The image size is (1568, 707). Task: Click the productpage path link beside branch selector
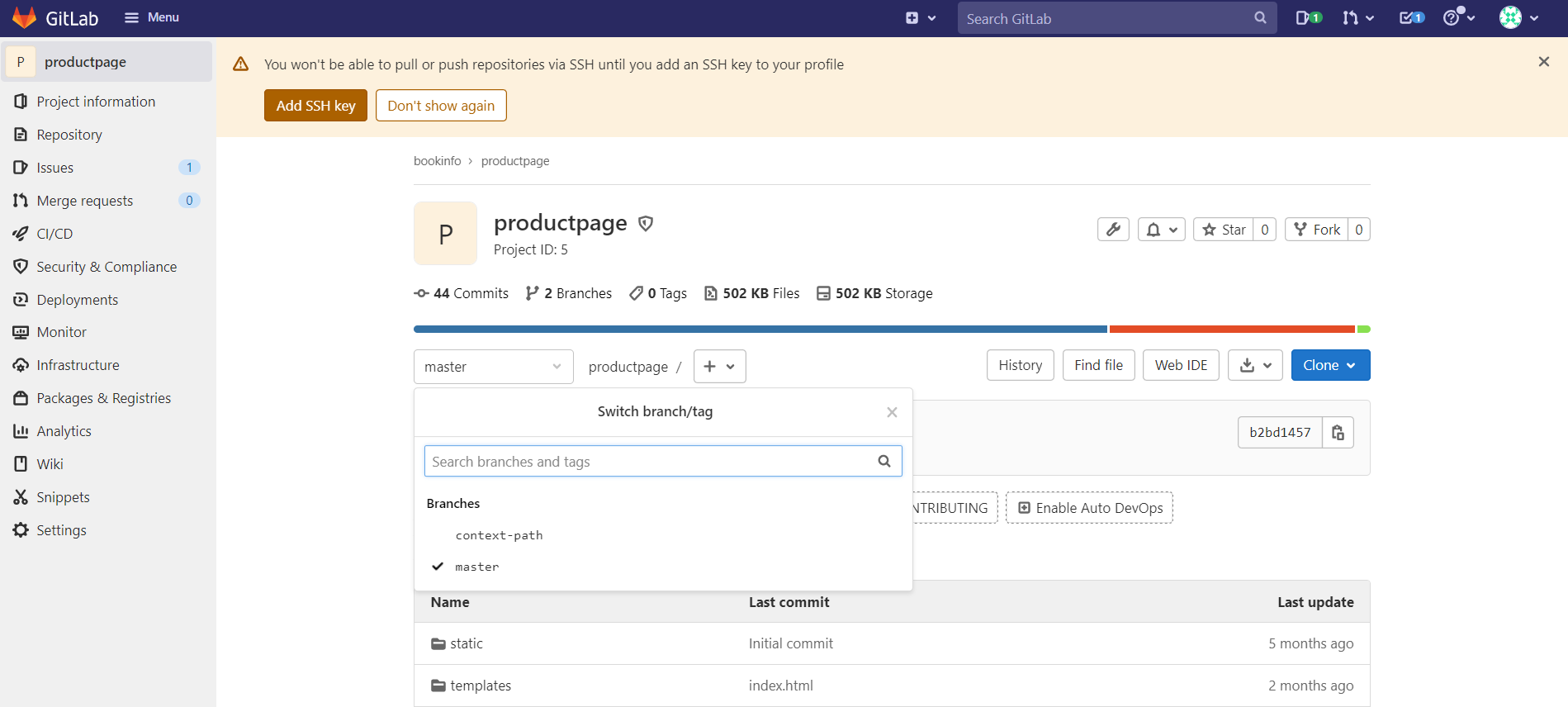click(x=628, y=367)
